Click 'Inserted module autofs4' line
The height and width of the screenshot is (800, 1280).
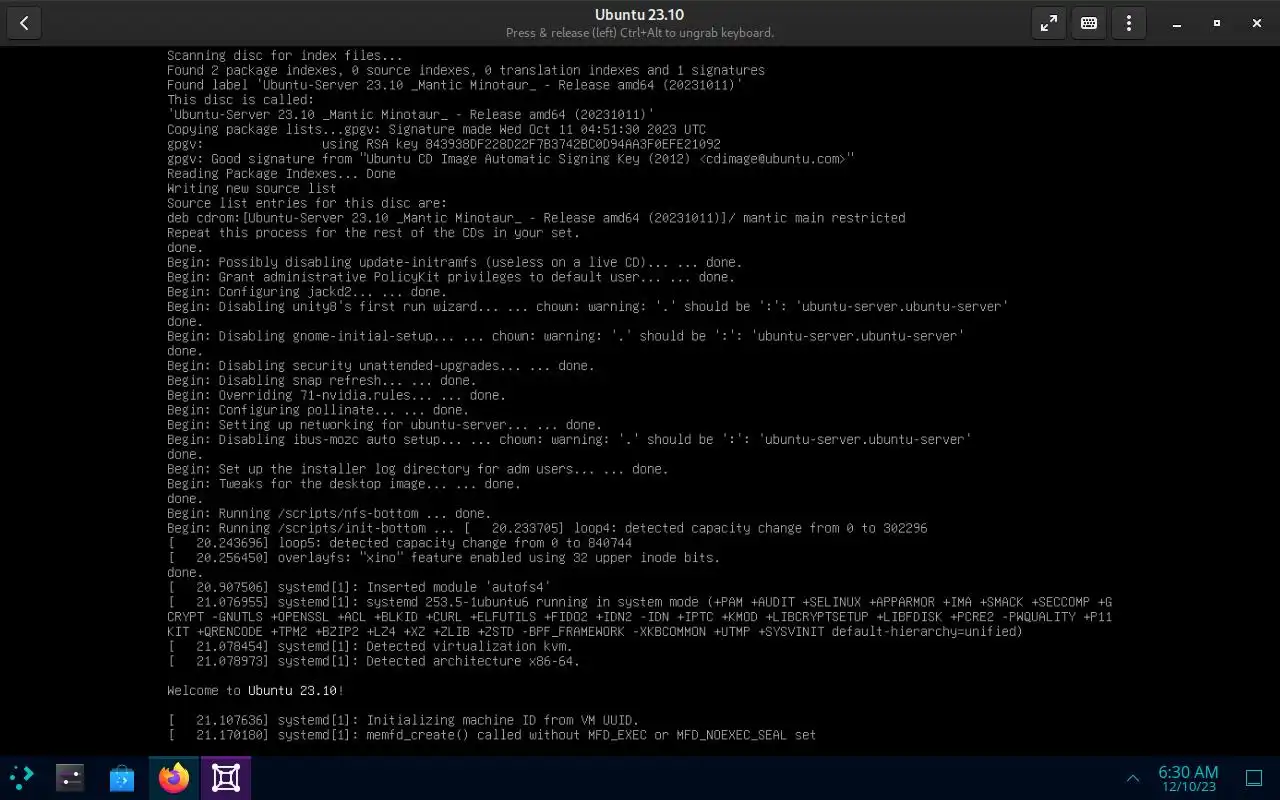click(360, 588)
